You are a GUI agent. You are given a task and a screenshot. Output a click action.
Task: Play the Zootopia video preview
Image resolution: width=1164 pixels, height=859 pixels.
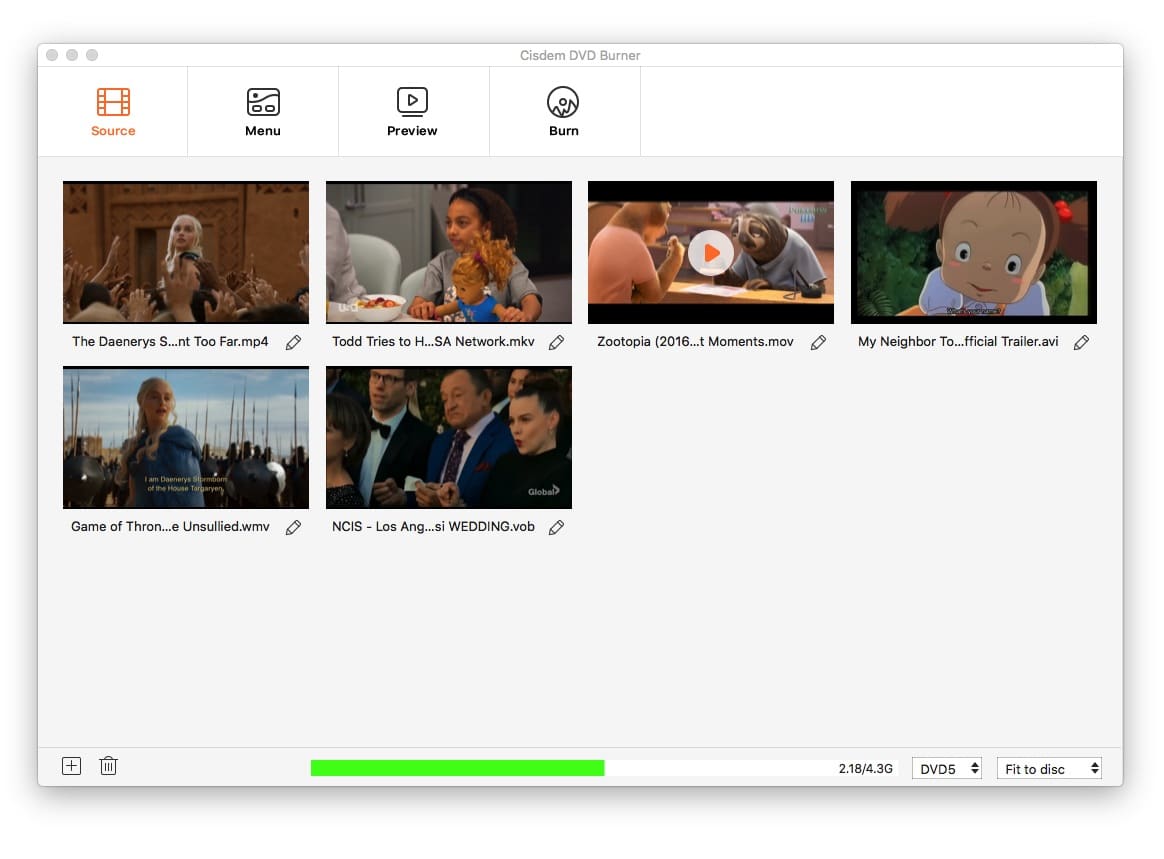pos(710,252)
